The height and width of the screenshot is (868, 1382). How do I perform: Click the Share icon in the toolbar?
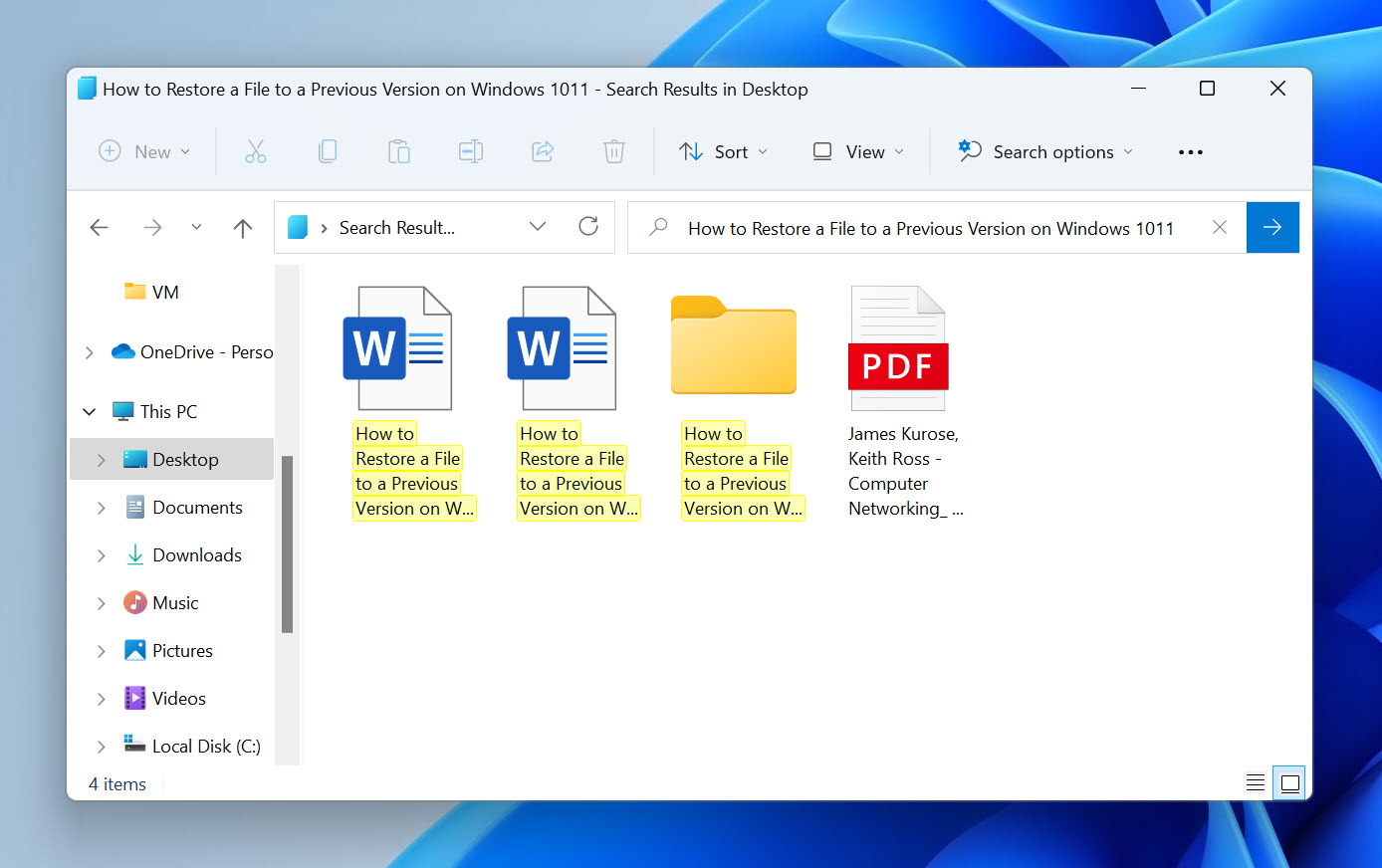click(542, 151)
